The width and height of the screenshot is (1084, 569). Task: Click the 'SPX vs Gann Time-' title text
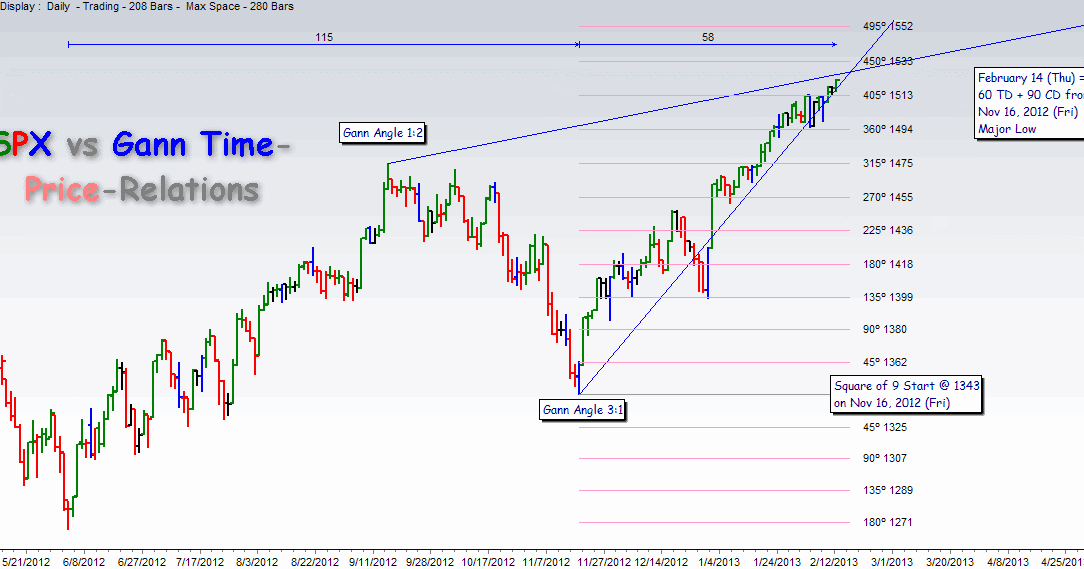(x=144, y=144)
